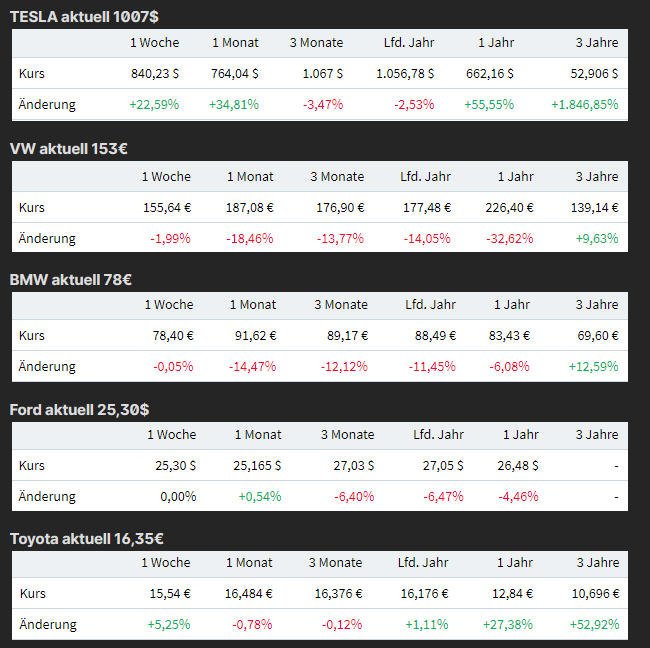Image resolution: width=650 pixels, height=648 pixels.
Task: Select Tesla's 3 Jahre change +1.846,85%
Action: 585,104
